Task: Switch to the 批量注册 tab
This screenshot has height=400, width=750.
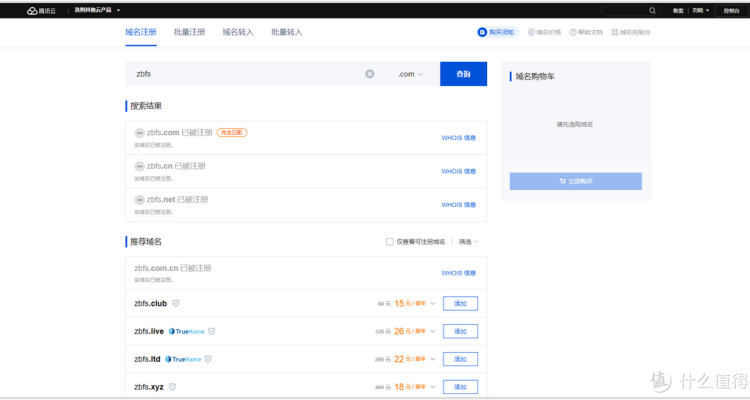Action: pos(189,32)
